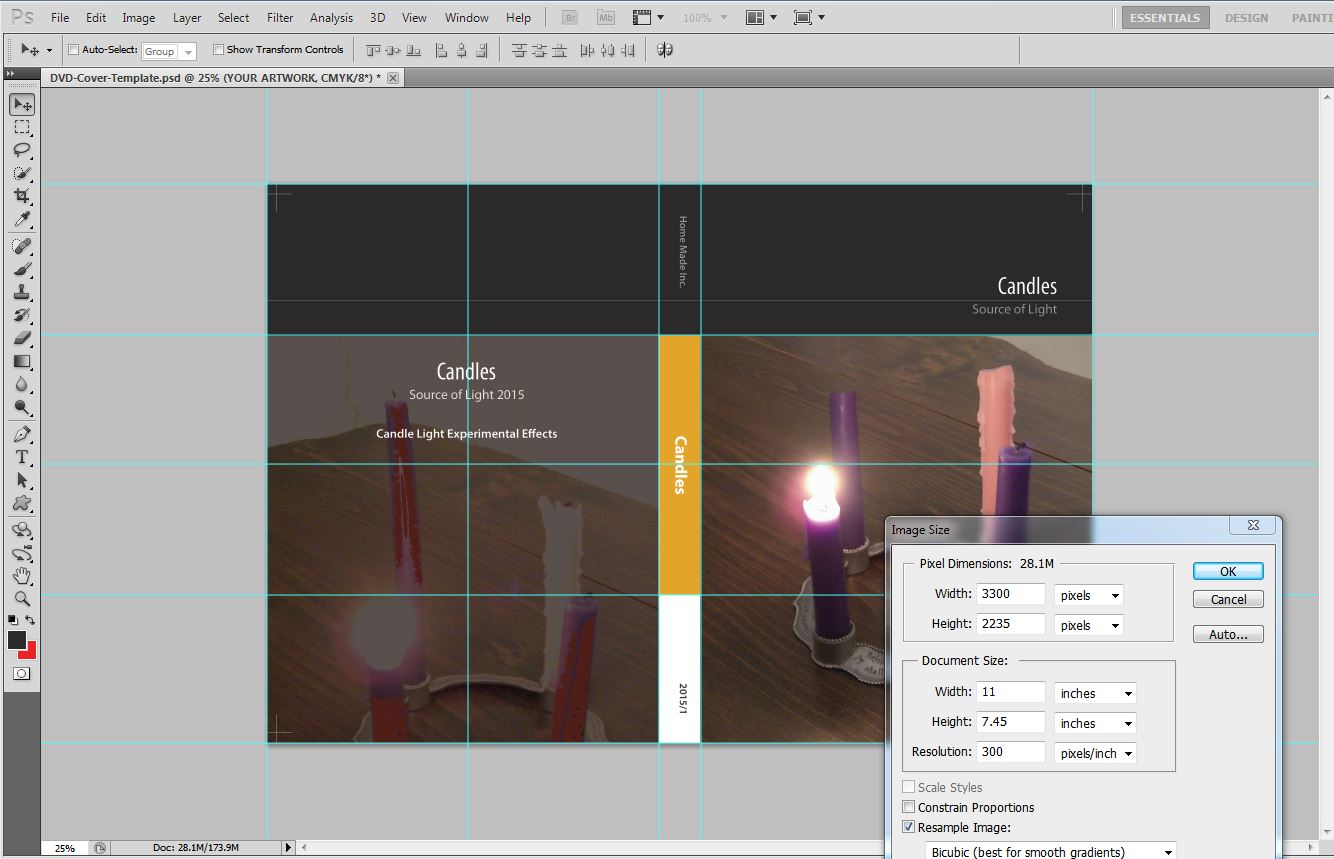Click OK in the Image Size dialog

pos(1228,571)
